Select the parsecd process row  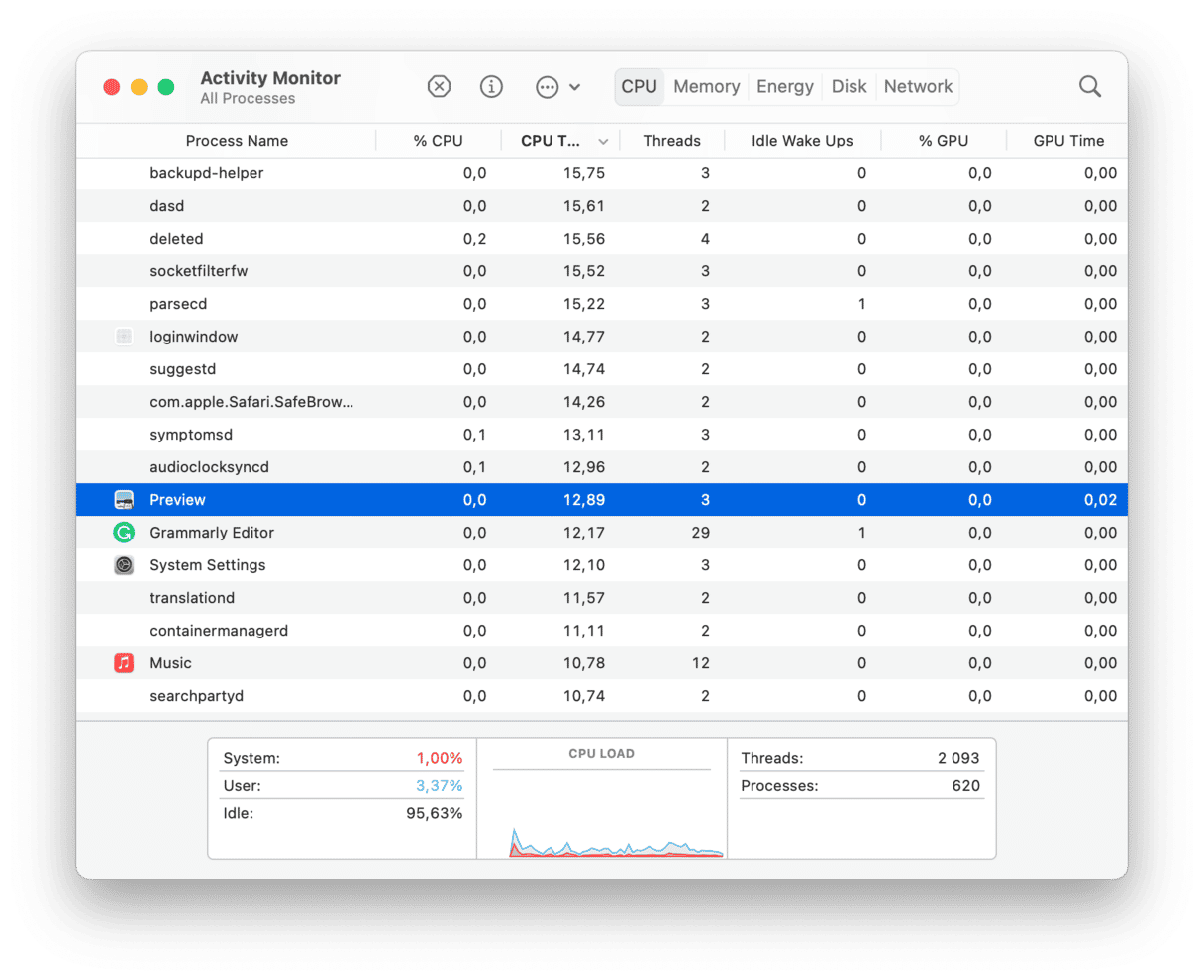coord(602,304)
